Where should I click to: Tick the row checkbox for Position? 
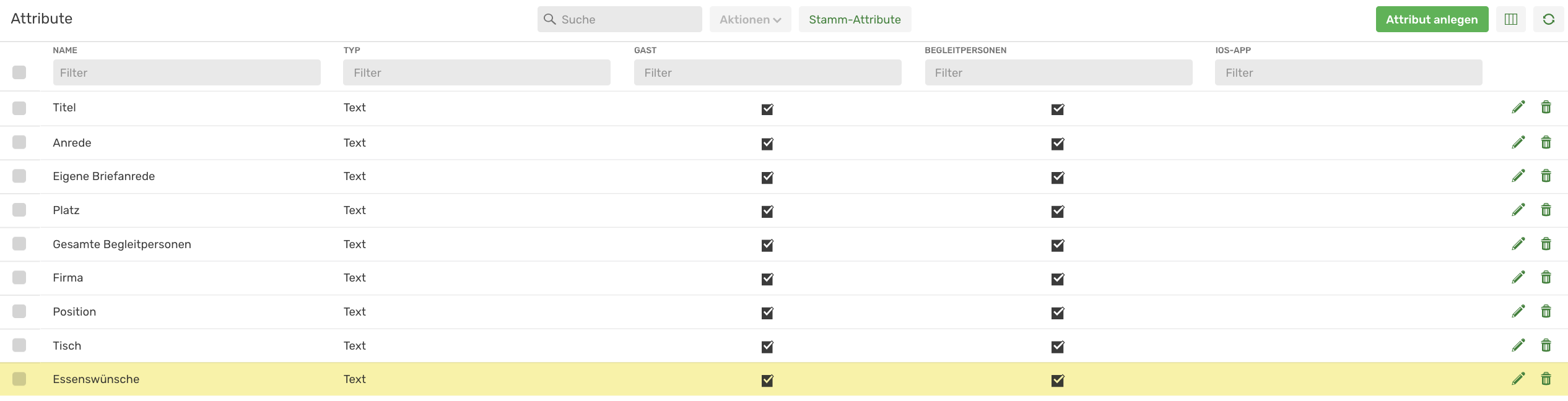[19, 311]
